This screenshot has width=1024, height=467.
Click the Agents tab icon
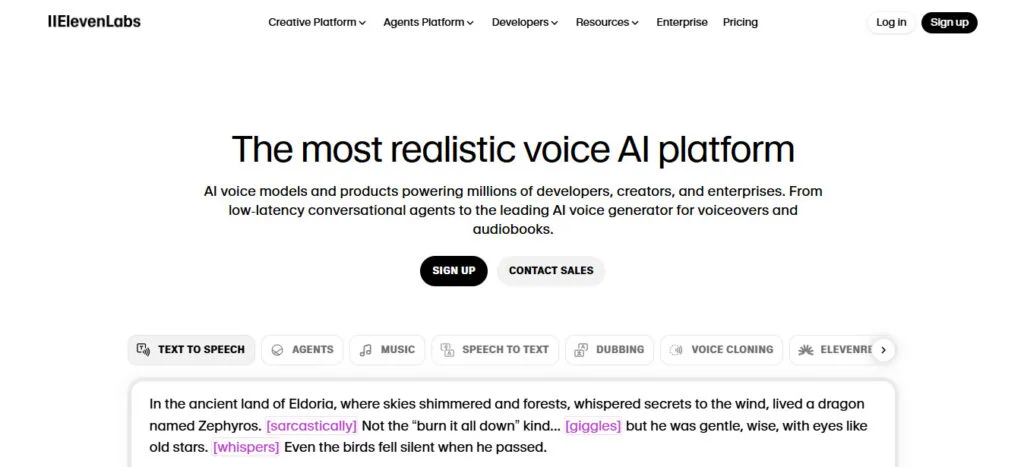coord(277,350)
